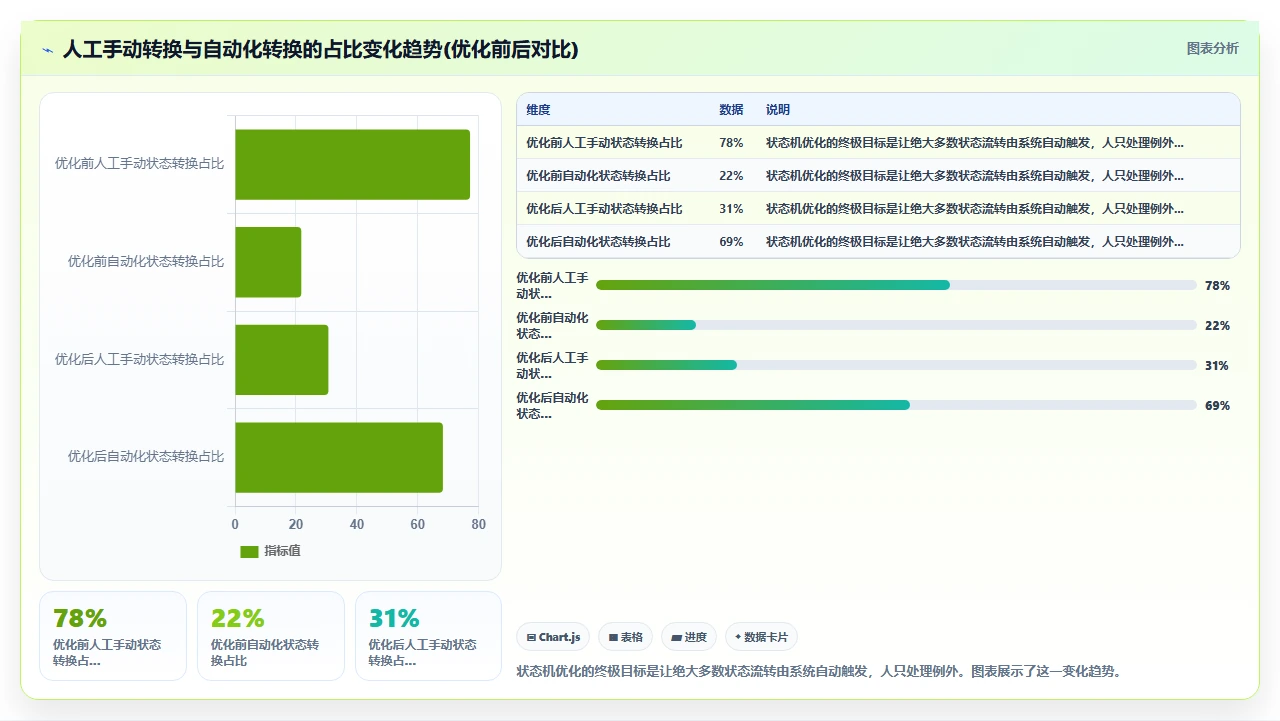Open the 22% data card
The height and width of the screenshot is (721, 1280).
[x=271, y=636]
